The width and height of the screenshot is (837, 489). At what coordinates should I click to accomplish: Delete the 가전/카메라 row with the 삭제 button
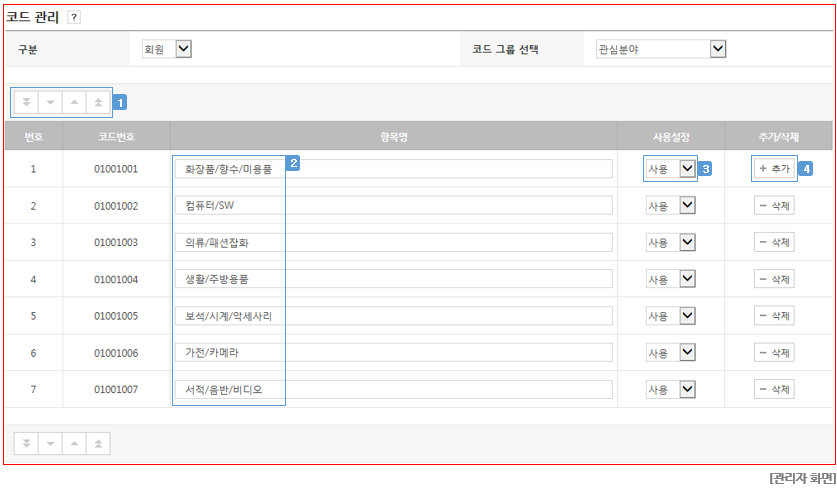pos(774,353)
